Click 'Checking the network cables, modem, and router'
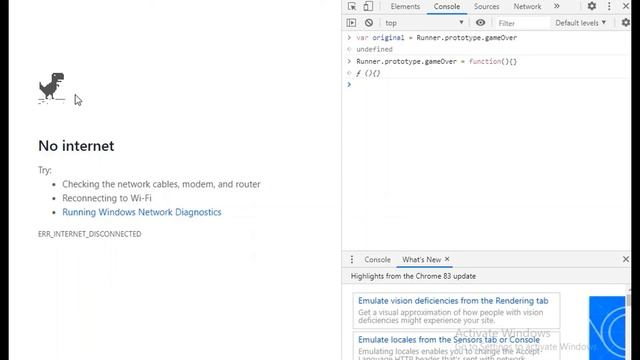 click(161, 184)
